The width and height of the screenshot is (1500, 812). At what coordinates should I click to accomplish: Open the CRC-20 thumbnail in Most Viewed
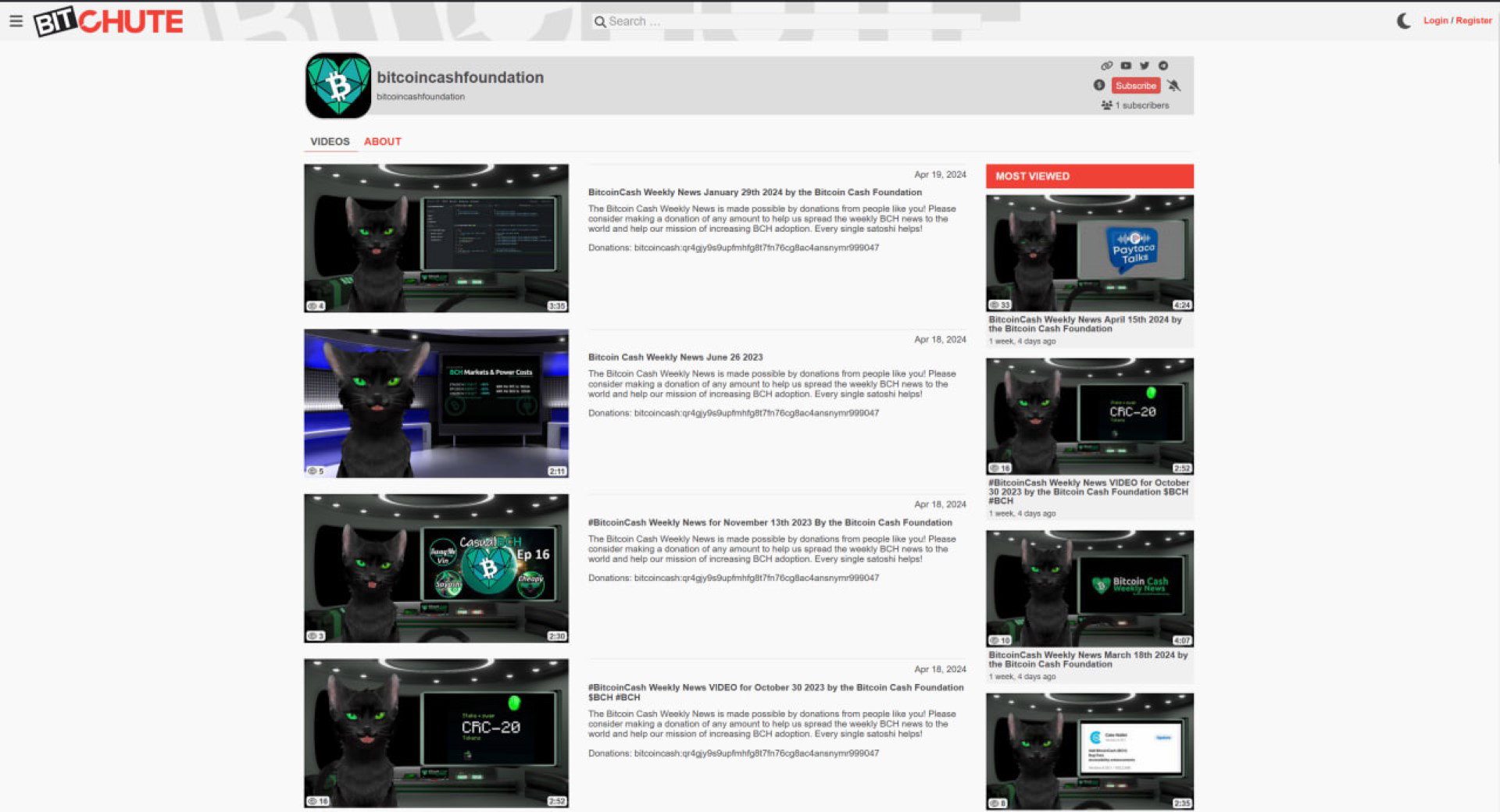[1090, 416]
